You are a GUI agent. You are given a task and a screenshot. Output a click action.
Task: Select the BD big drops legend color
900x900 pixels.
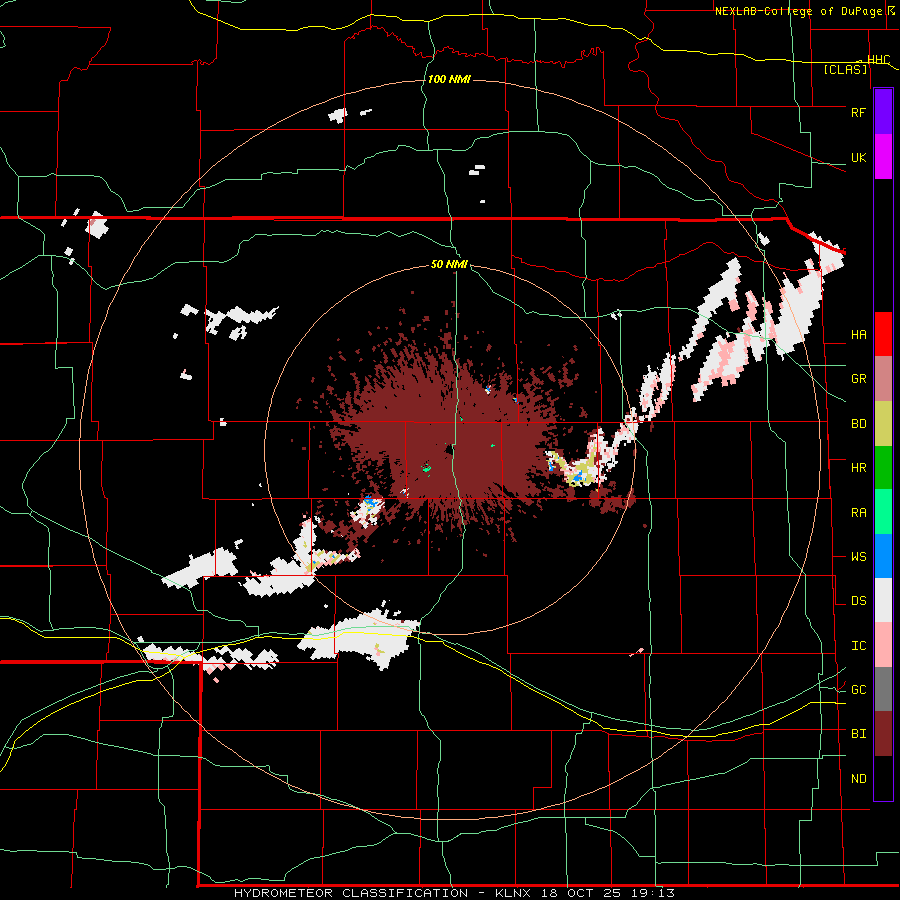tap(883, 424)
